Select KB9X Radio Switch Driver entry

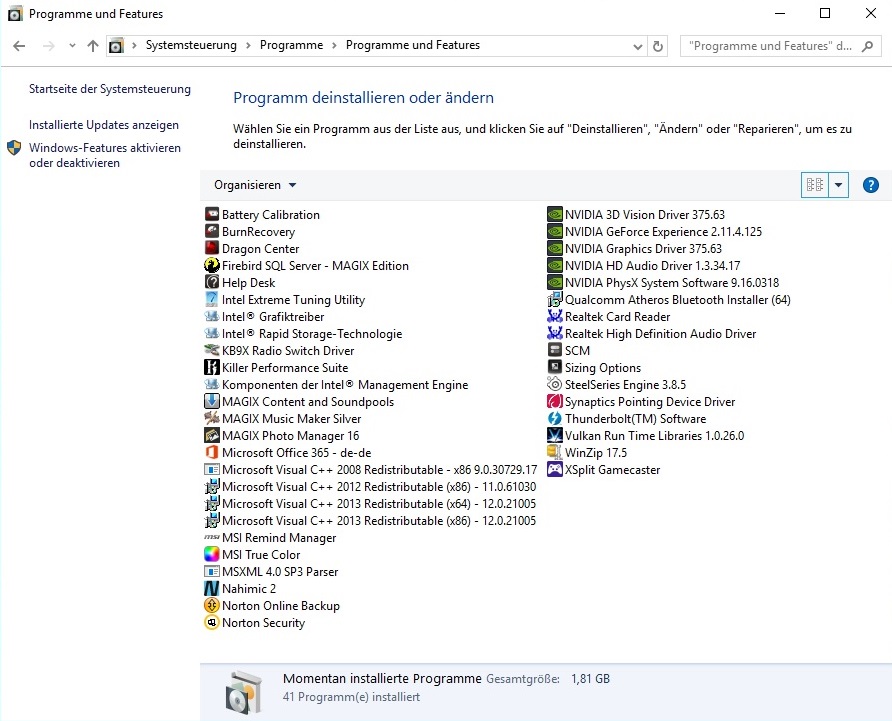(279, 351)
